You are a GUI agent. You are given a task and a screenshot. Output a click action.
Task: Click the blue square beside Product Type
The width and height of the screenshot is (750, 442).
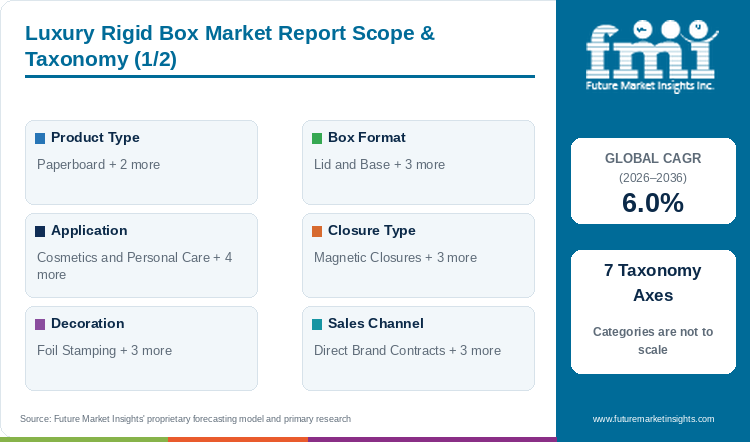coord(40,138)
